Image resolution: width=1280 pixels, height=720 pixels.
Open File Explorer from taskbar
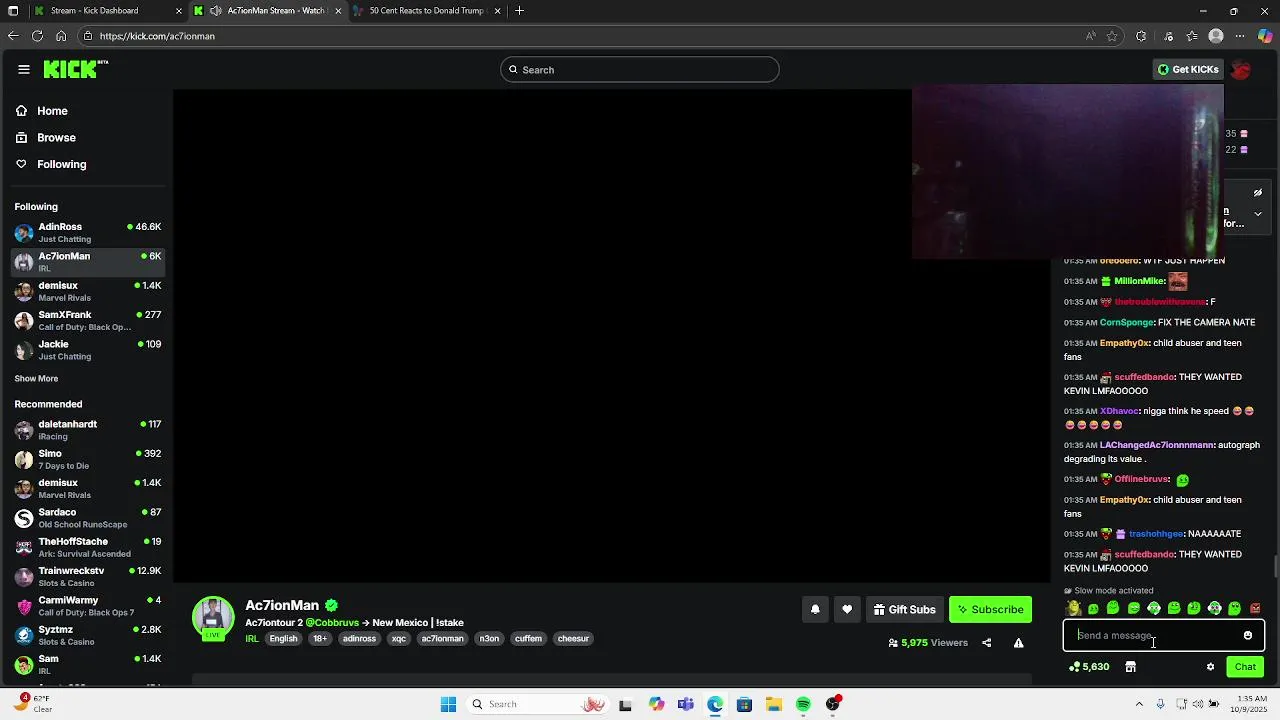tap(774, 704)
